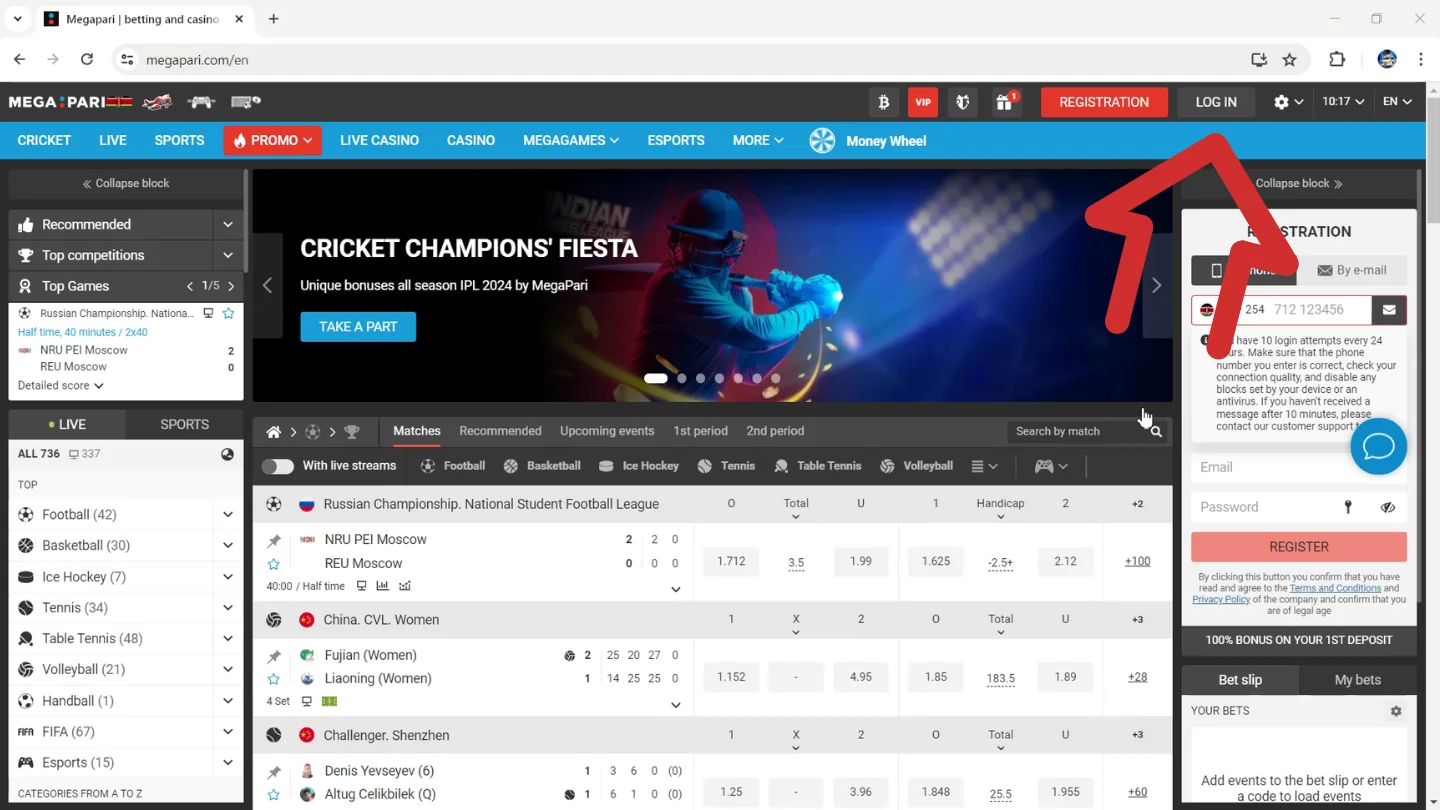
Task: Expand the Recommended section
Action: pos(228,225)
